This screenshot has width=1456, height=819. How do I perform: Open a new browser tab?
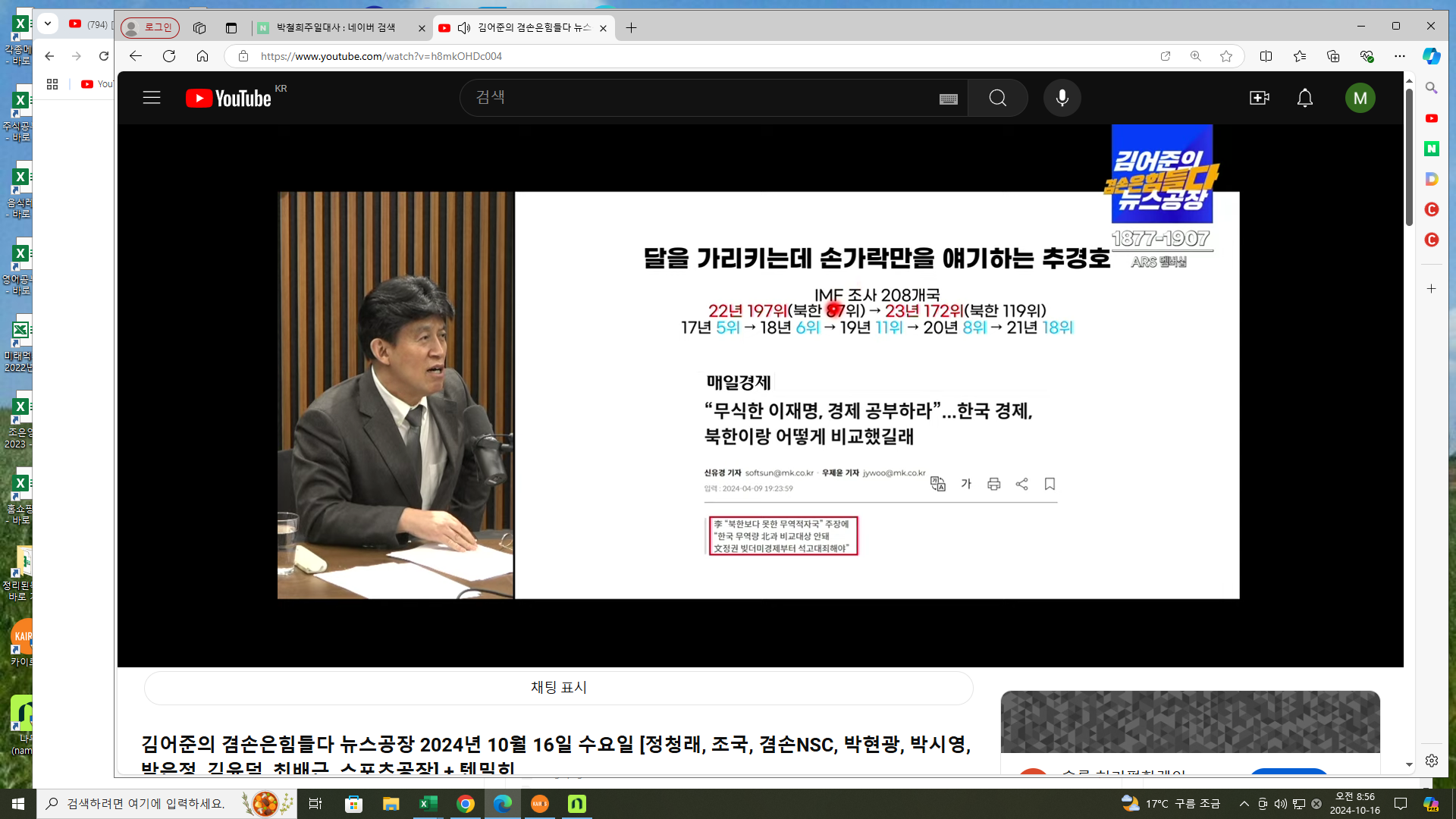tap(631, 28)
